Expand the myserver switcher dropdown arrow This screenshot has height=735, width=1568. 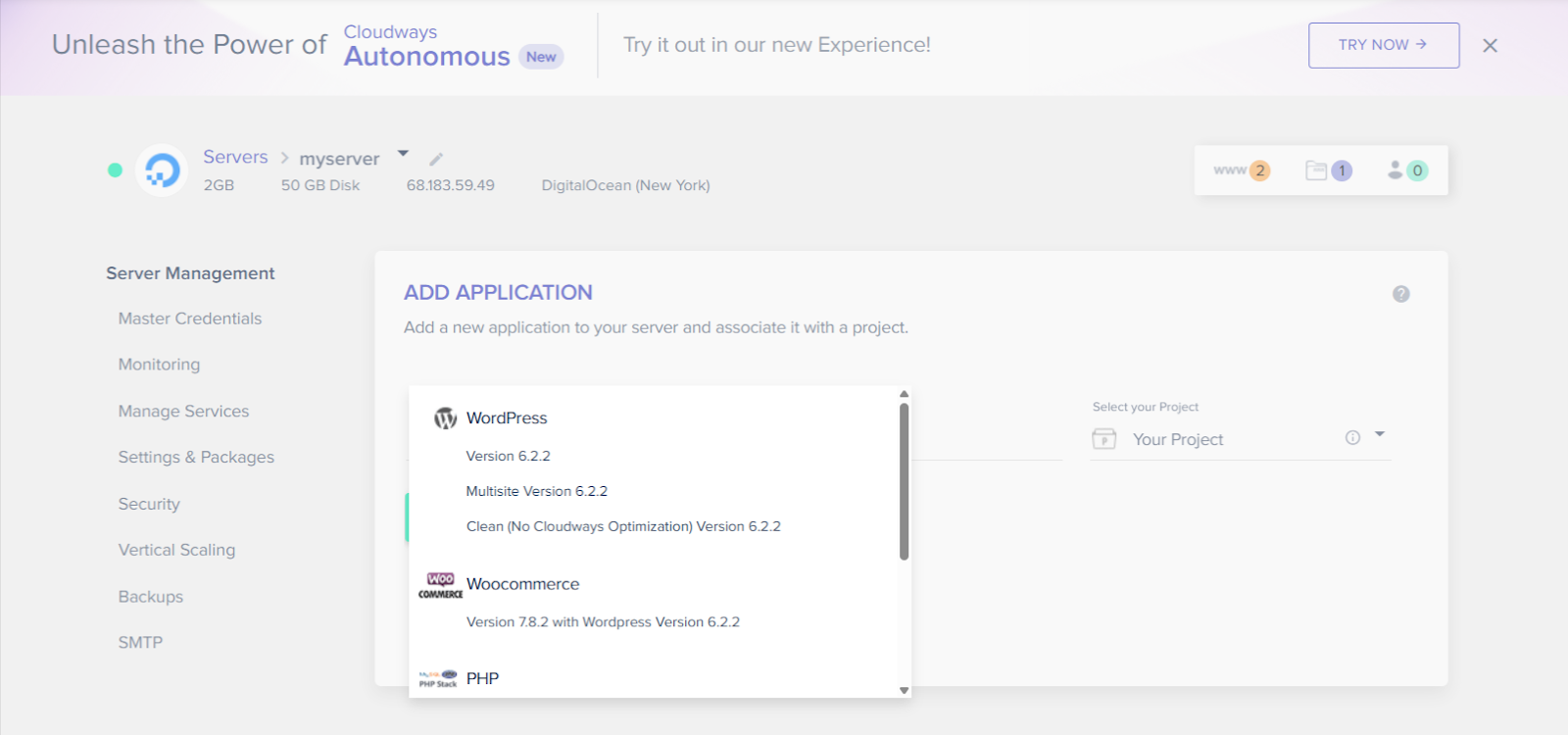pos(403,154)
